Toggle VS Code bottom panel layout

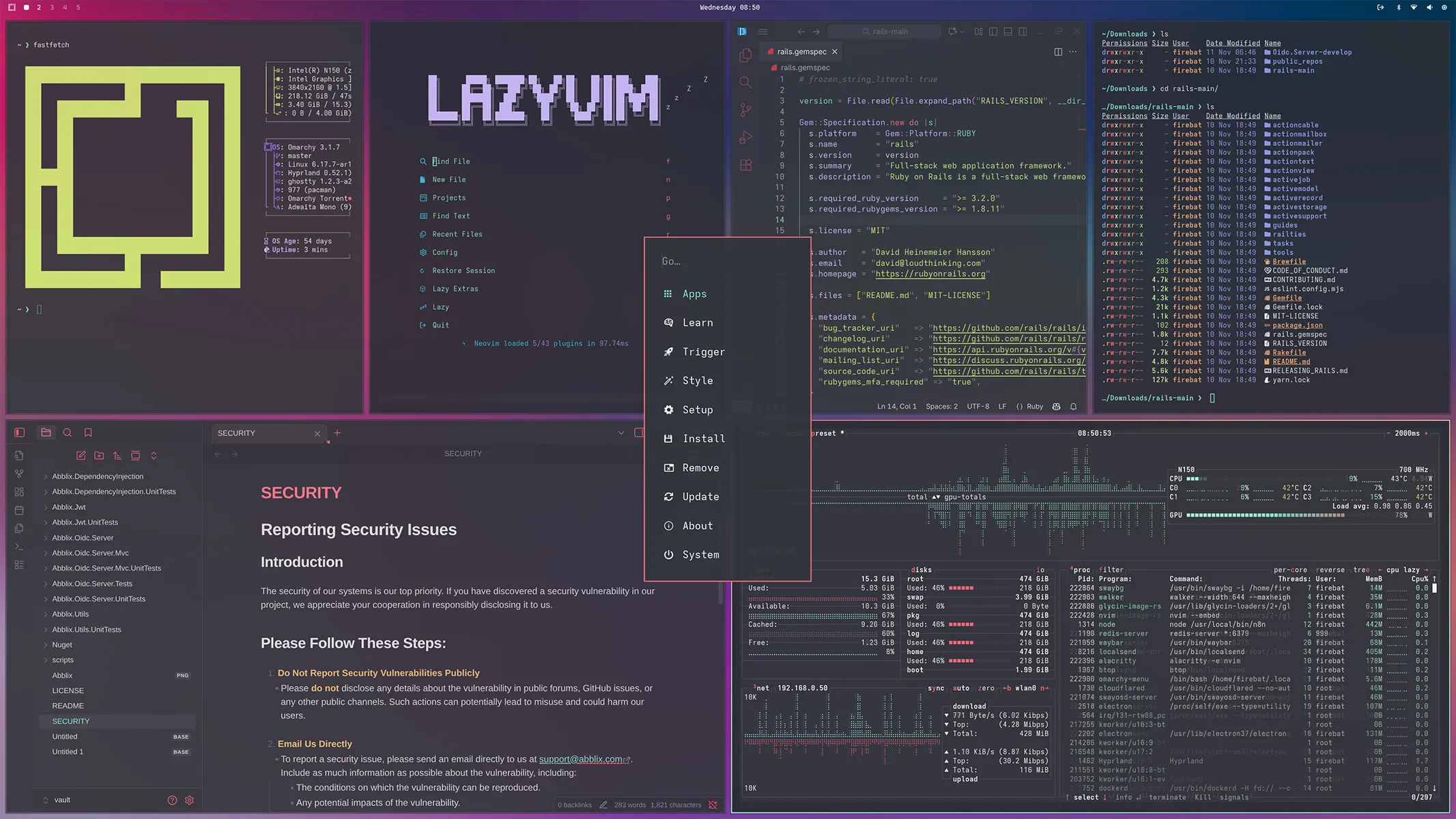(1008, 31)
